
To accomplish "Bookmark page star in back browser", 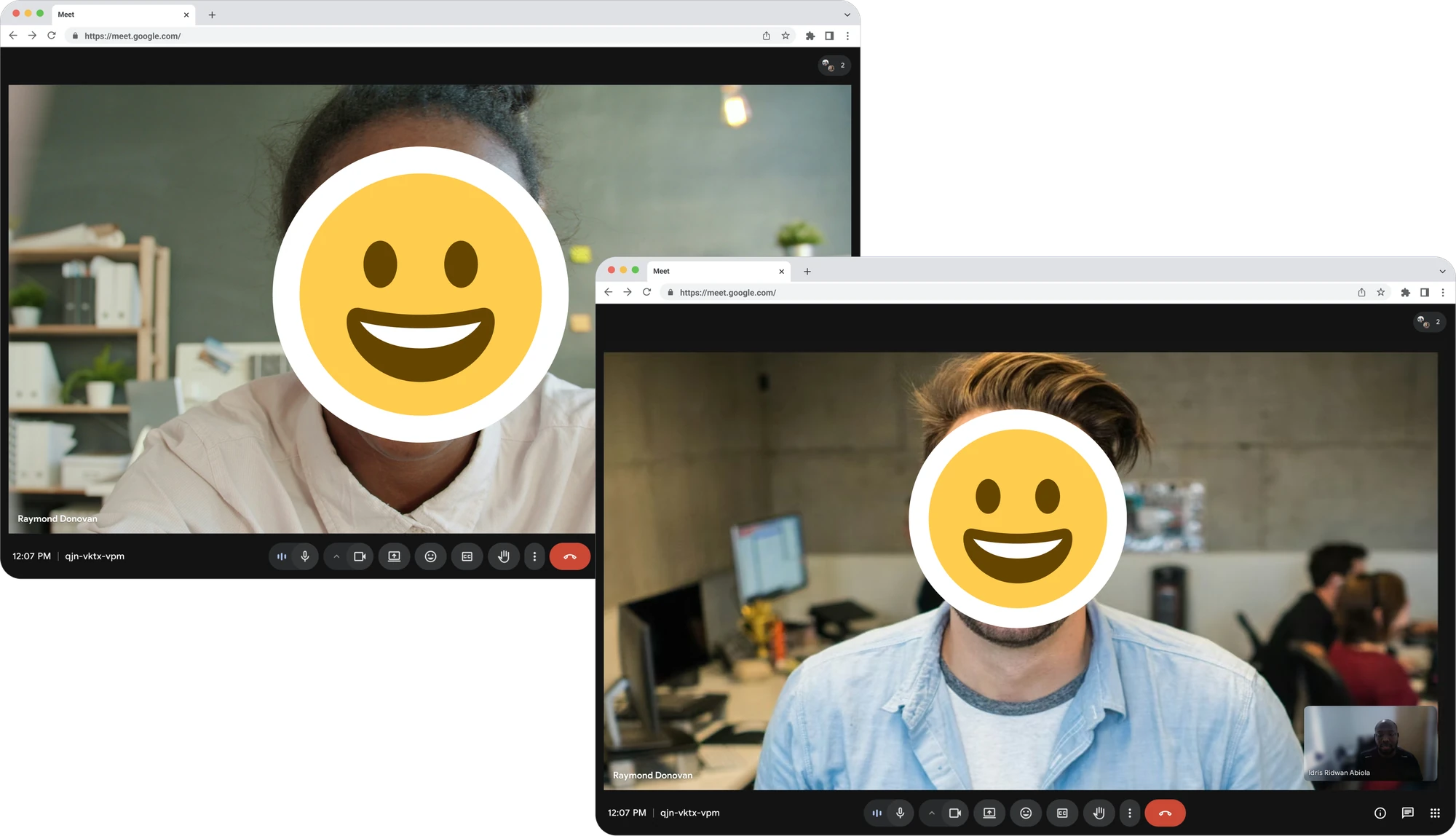I will 786,36.
